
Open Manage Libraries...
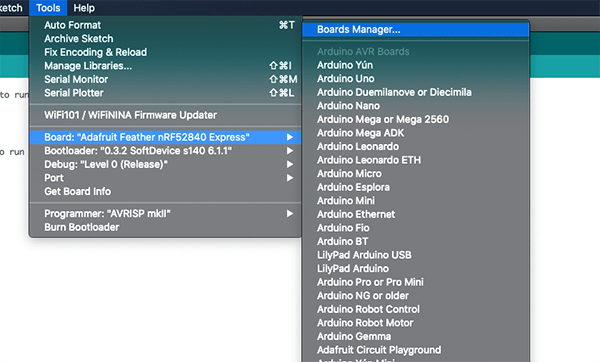(165, 66)
